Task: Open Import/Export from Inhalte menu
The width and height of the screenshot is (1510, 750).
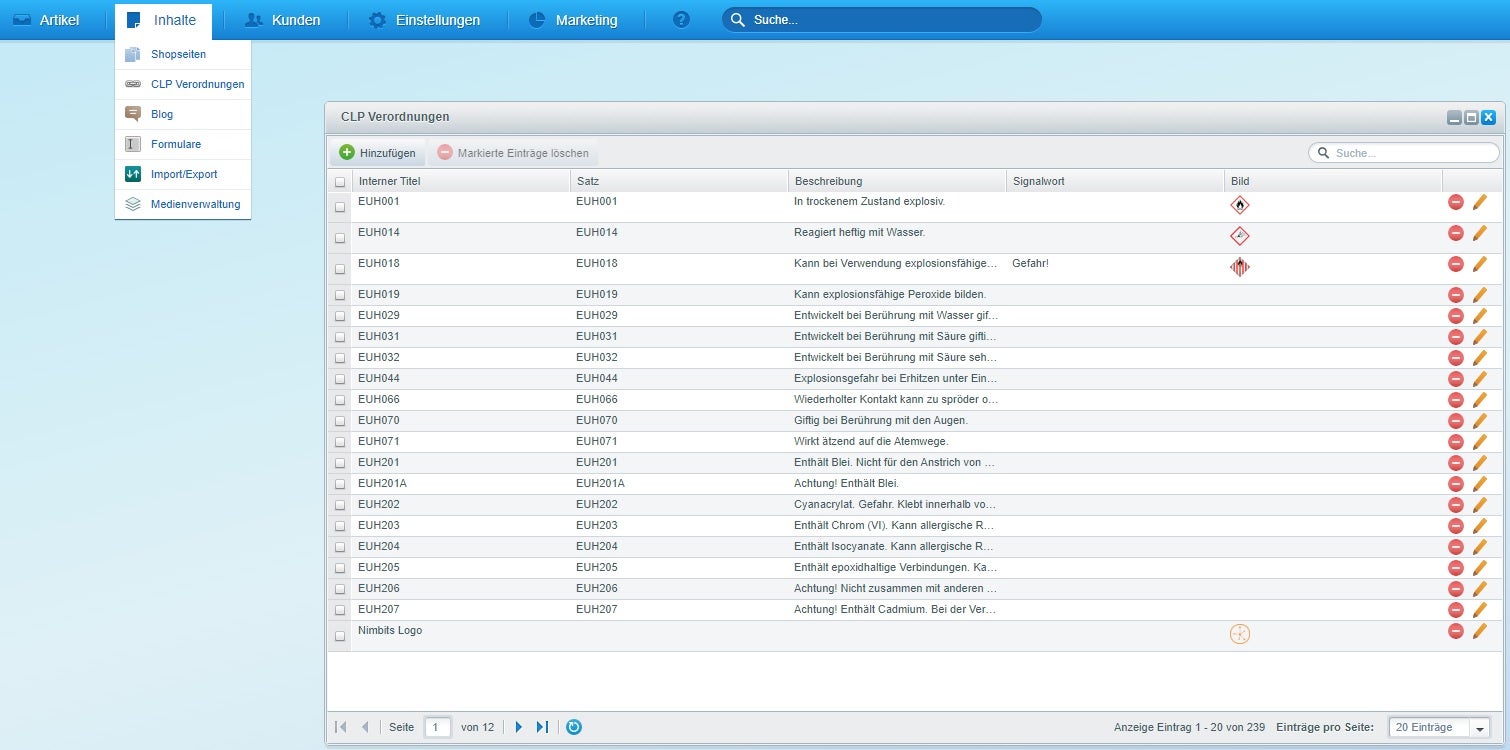Action: (183, 175)
